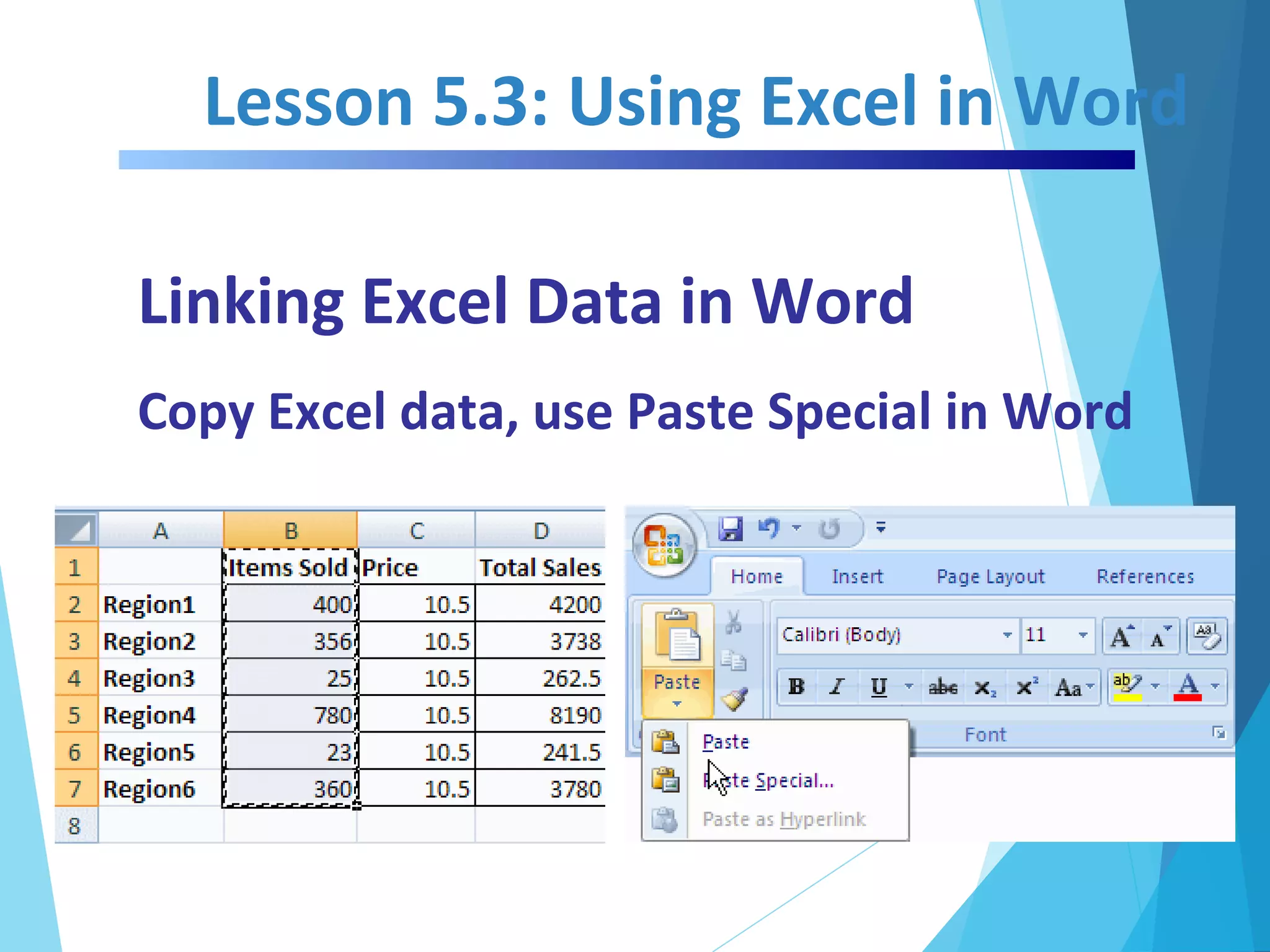Viewport: 1270px width, 952px height.
Task: Click the Paste Special menu item icon
Action: [x=665, y=780]
